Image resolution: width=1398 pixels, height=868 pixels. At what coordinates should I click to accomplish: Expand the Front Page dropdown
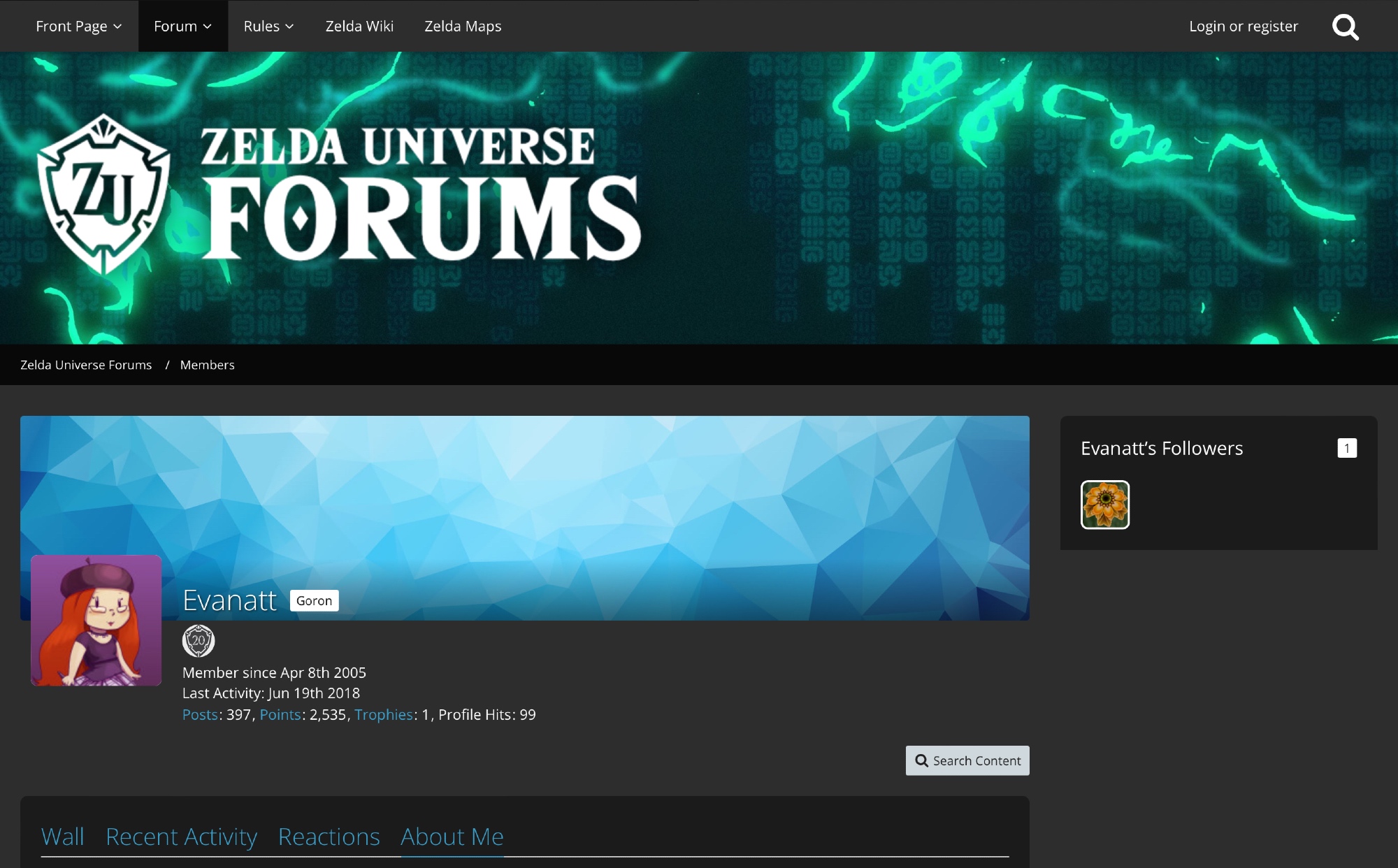coord(78,27)
